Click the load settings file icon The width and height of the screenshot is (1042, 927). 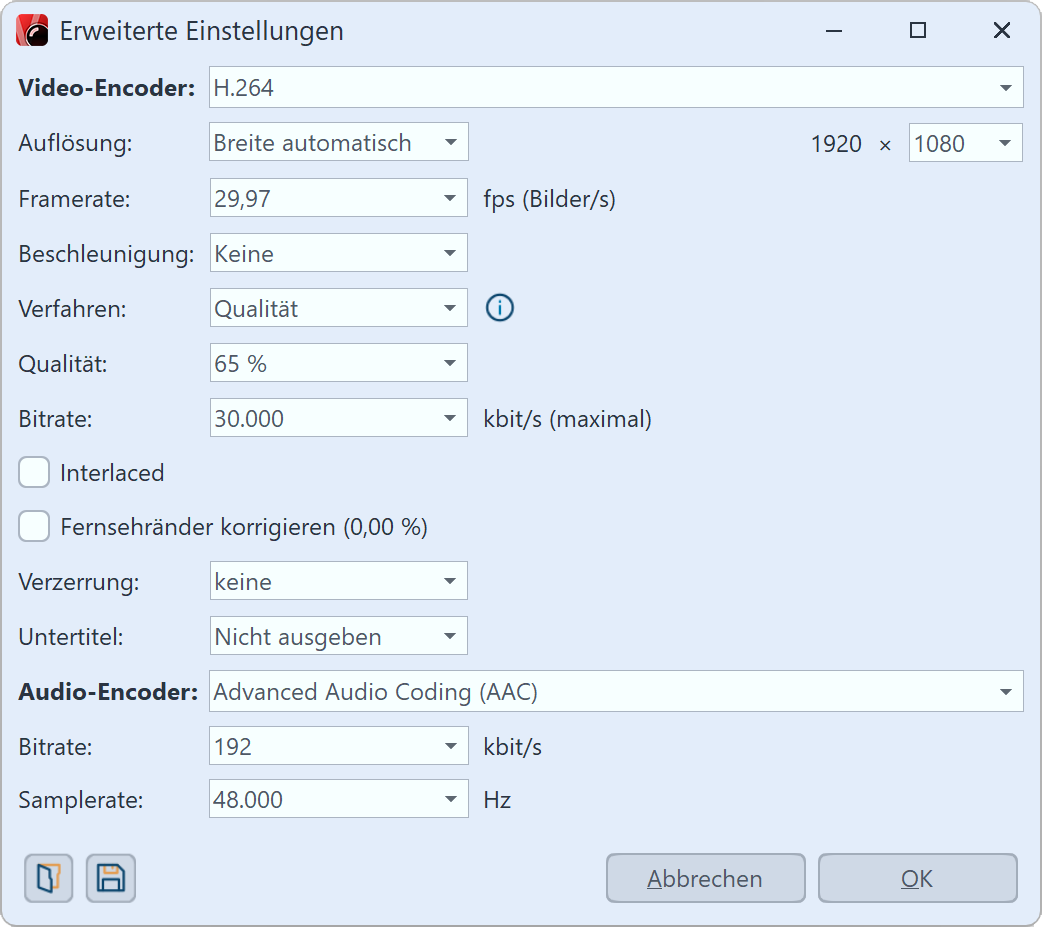coord(48,879)
